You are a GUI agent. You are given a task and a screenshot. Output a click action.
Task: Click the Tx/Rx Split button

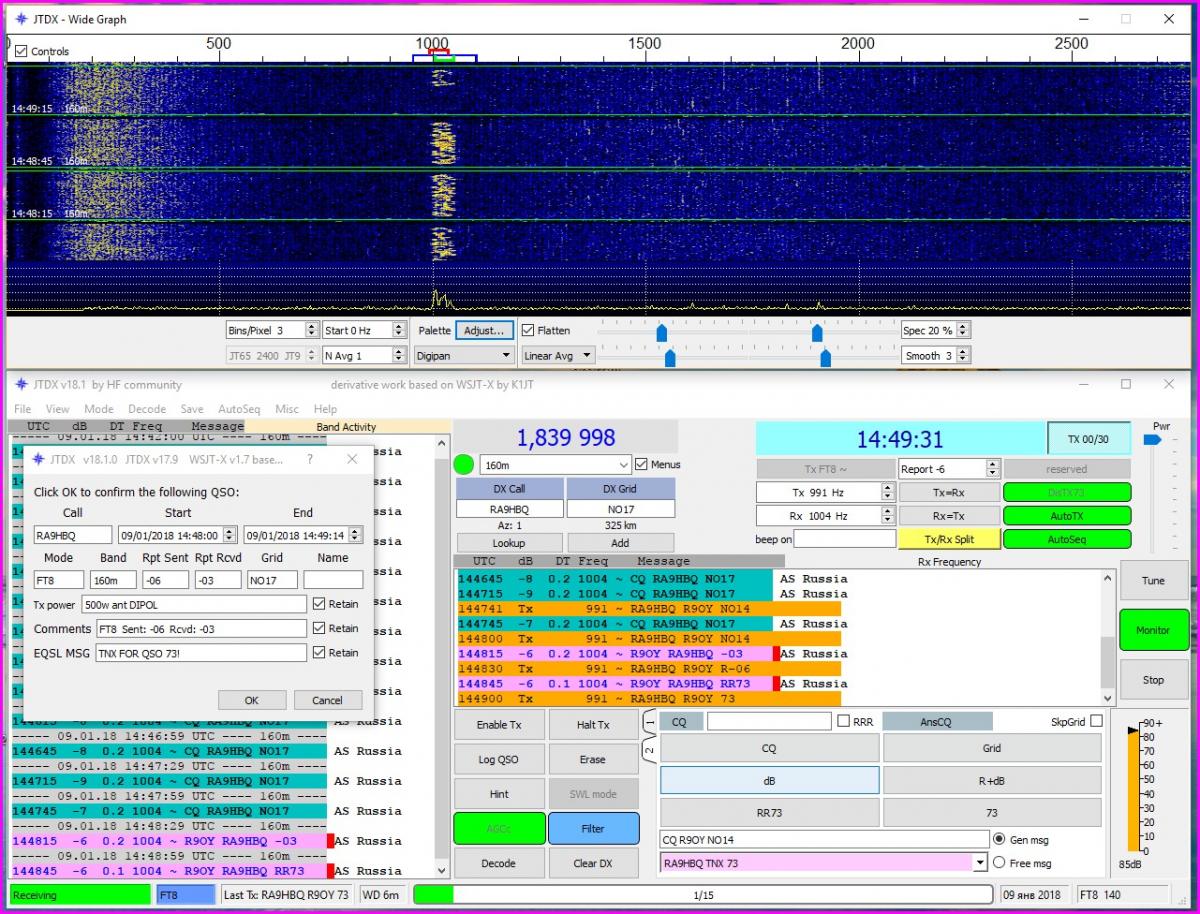click(x=948, y=539)
